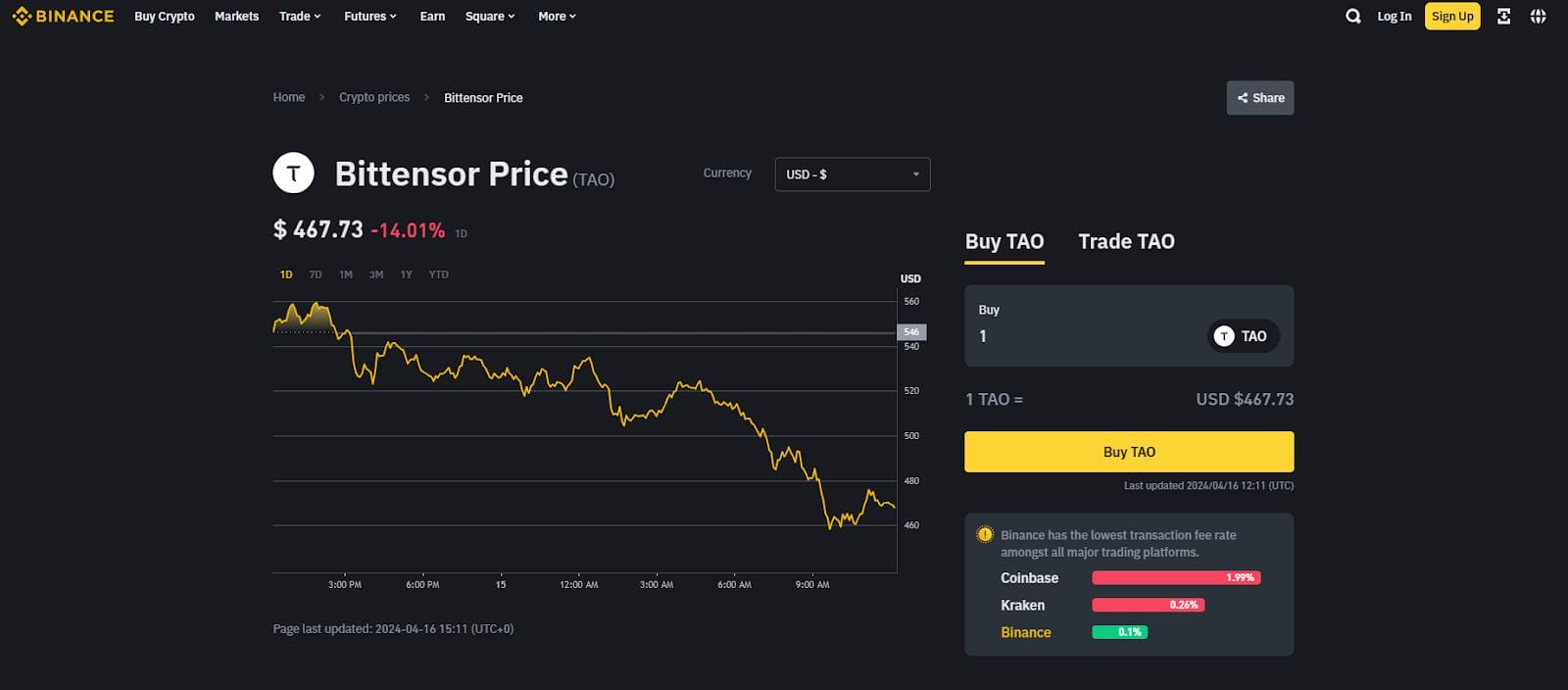Click the yellow info icon about fee rates
1568x690 pixels.
tap(985, 535)
